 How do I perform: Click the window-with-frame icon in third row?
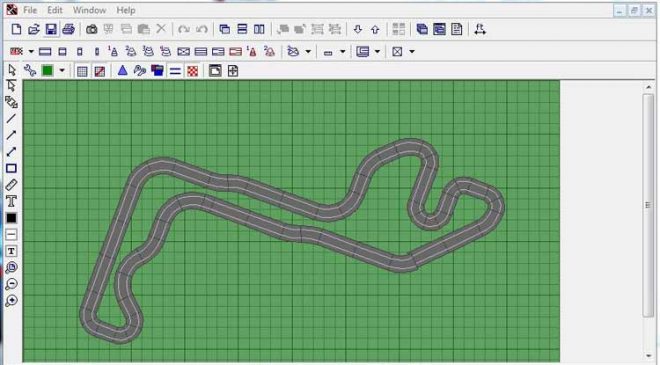(x=215, y=71)
